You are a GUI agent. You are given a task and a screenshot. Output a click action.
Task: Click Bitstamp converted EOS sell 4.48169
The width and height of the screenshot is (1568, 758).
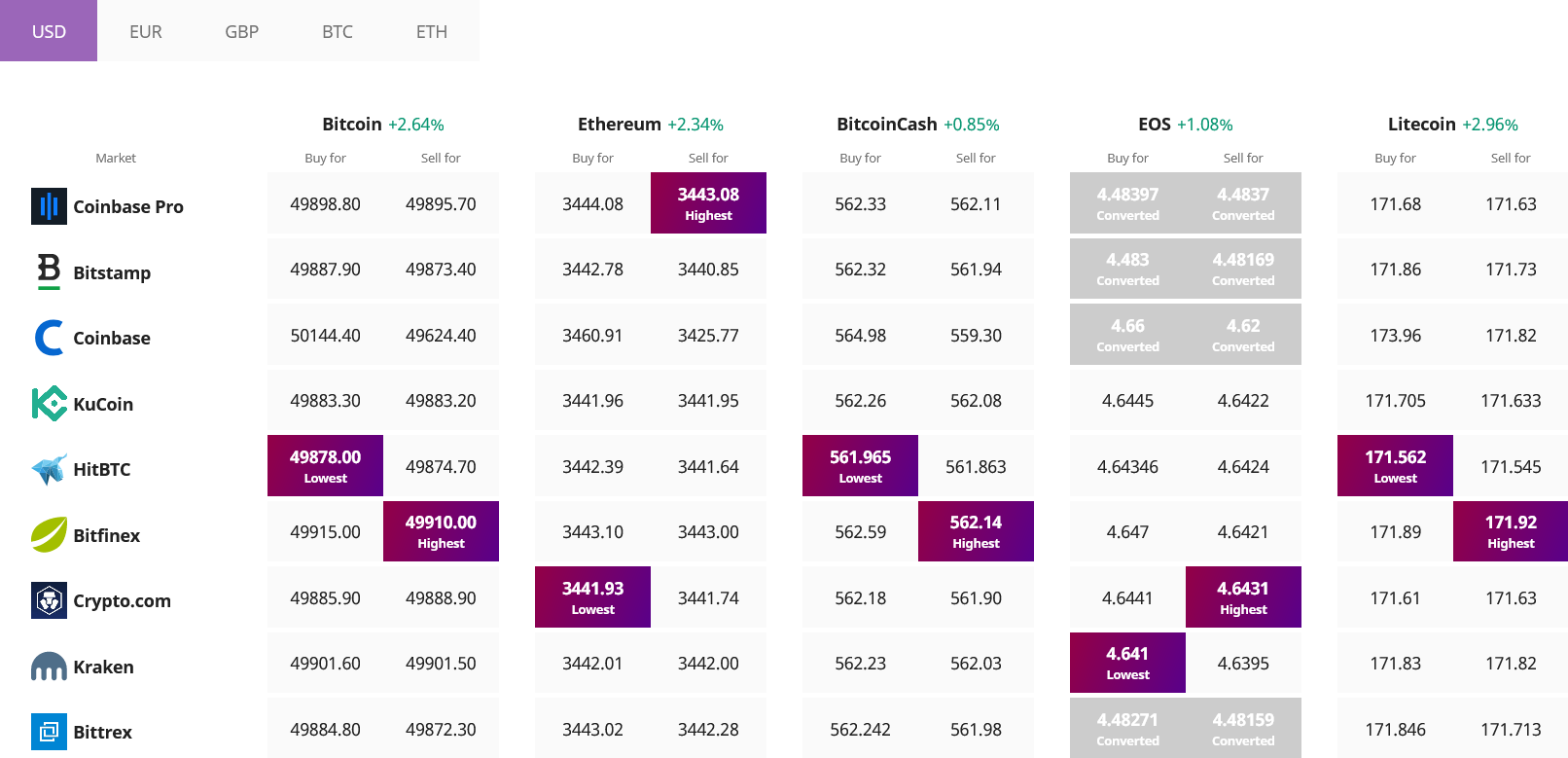(1243, 269)
